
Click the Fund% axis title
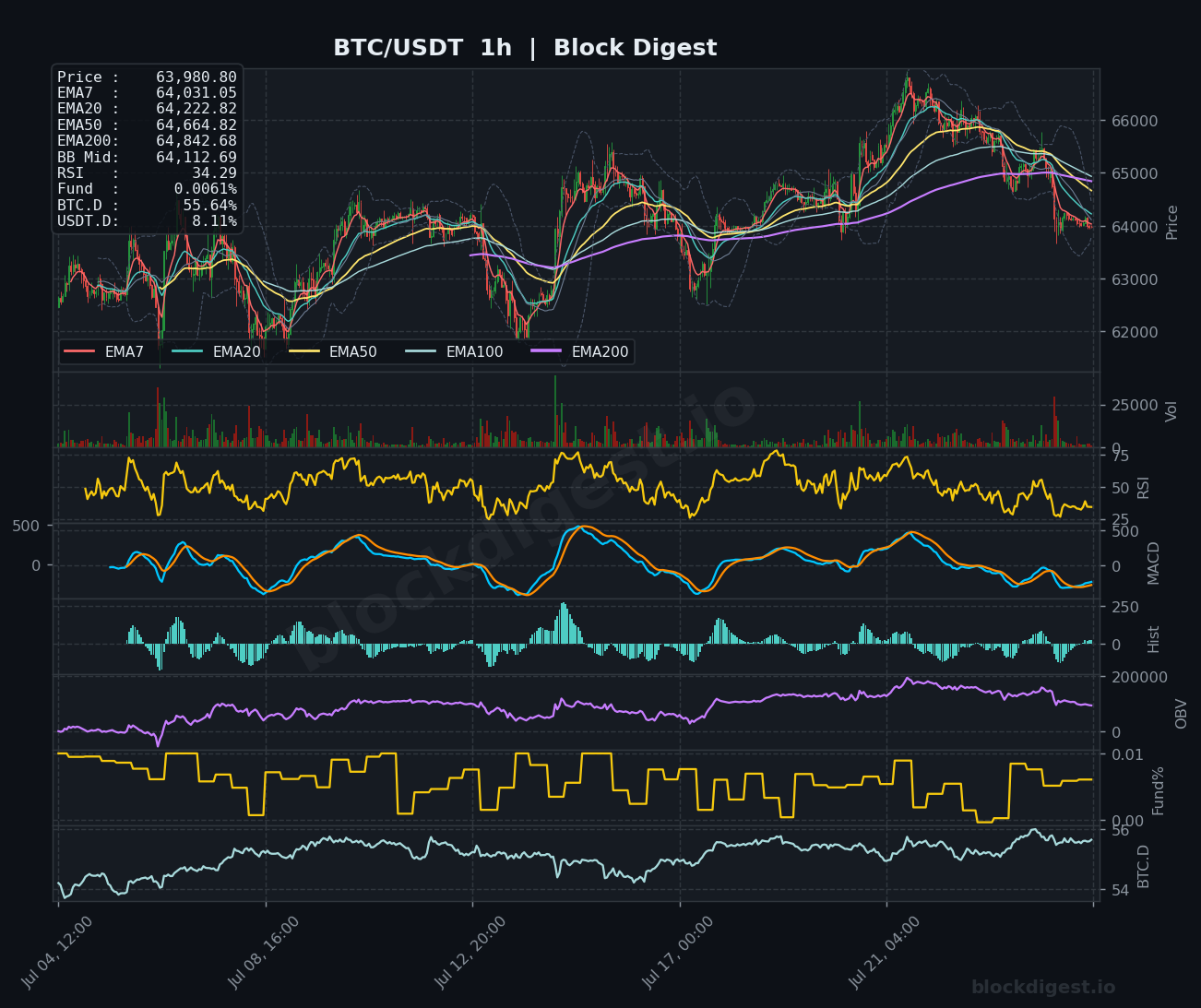pyautogui.click(x=1159, y=790)
